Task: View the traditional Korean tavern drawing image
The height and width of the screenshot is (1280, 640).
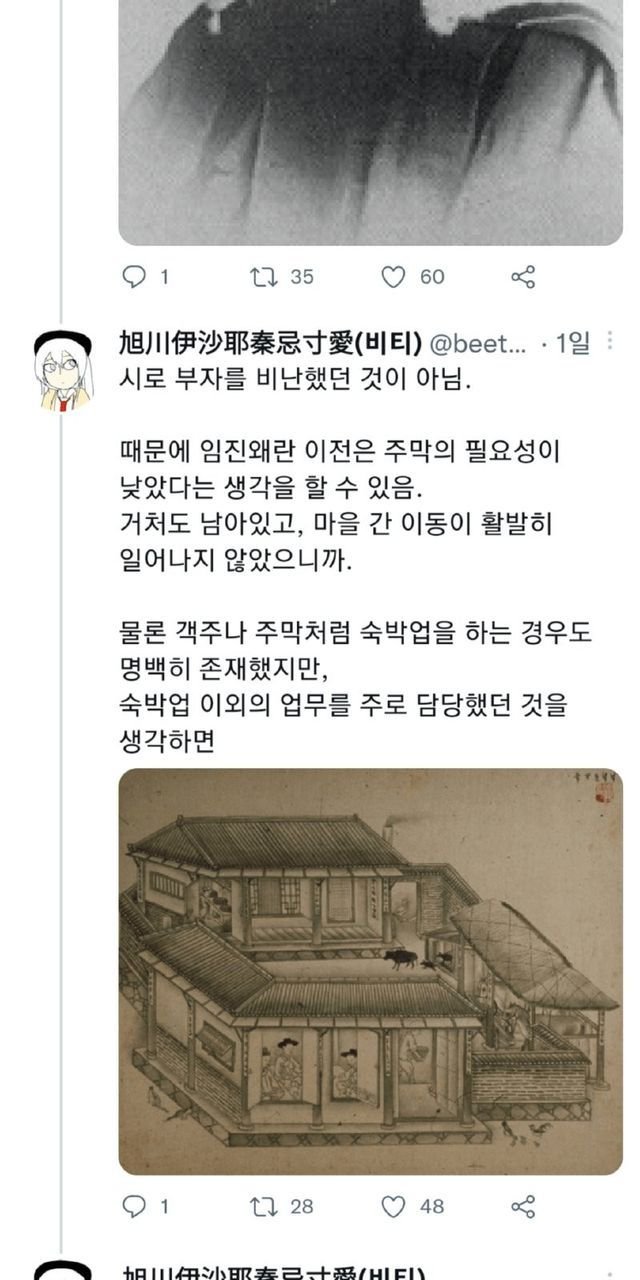Action: [x=370, y=971]
